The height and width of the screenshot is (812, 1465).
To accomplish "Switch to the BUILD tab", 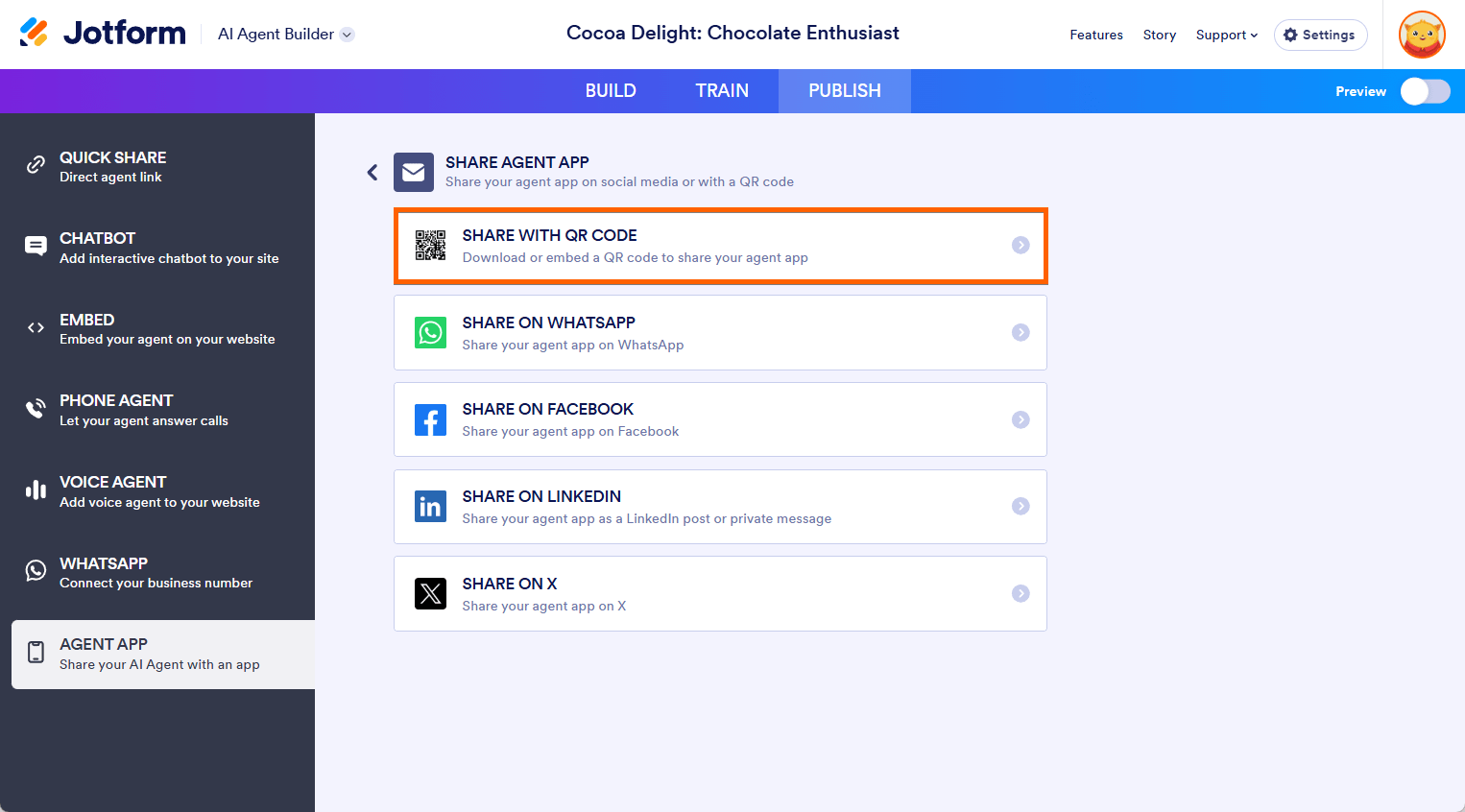I will (x=611, y=91).
